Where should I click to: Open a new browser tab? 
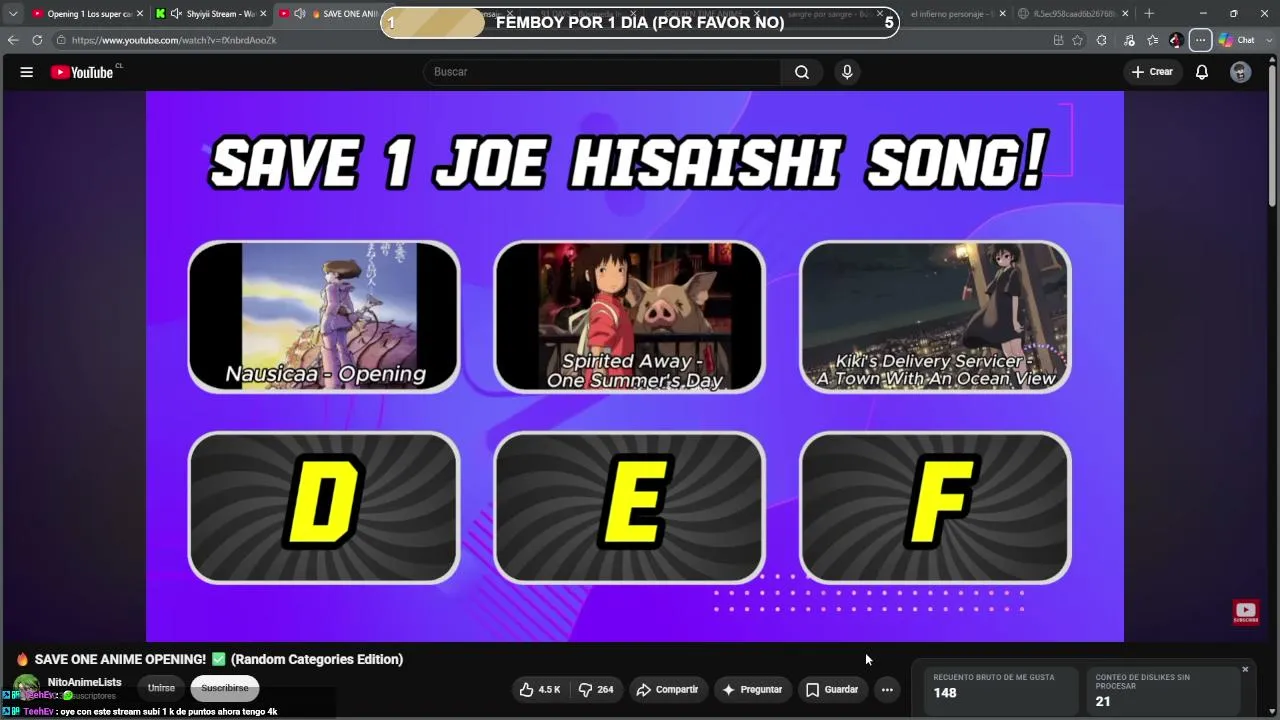coord(1149,13)
